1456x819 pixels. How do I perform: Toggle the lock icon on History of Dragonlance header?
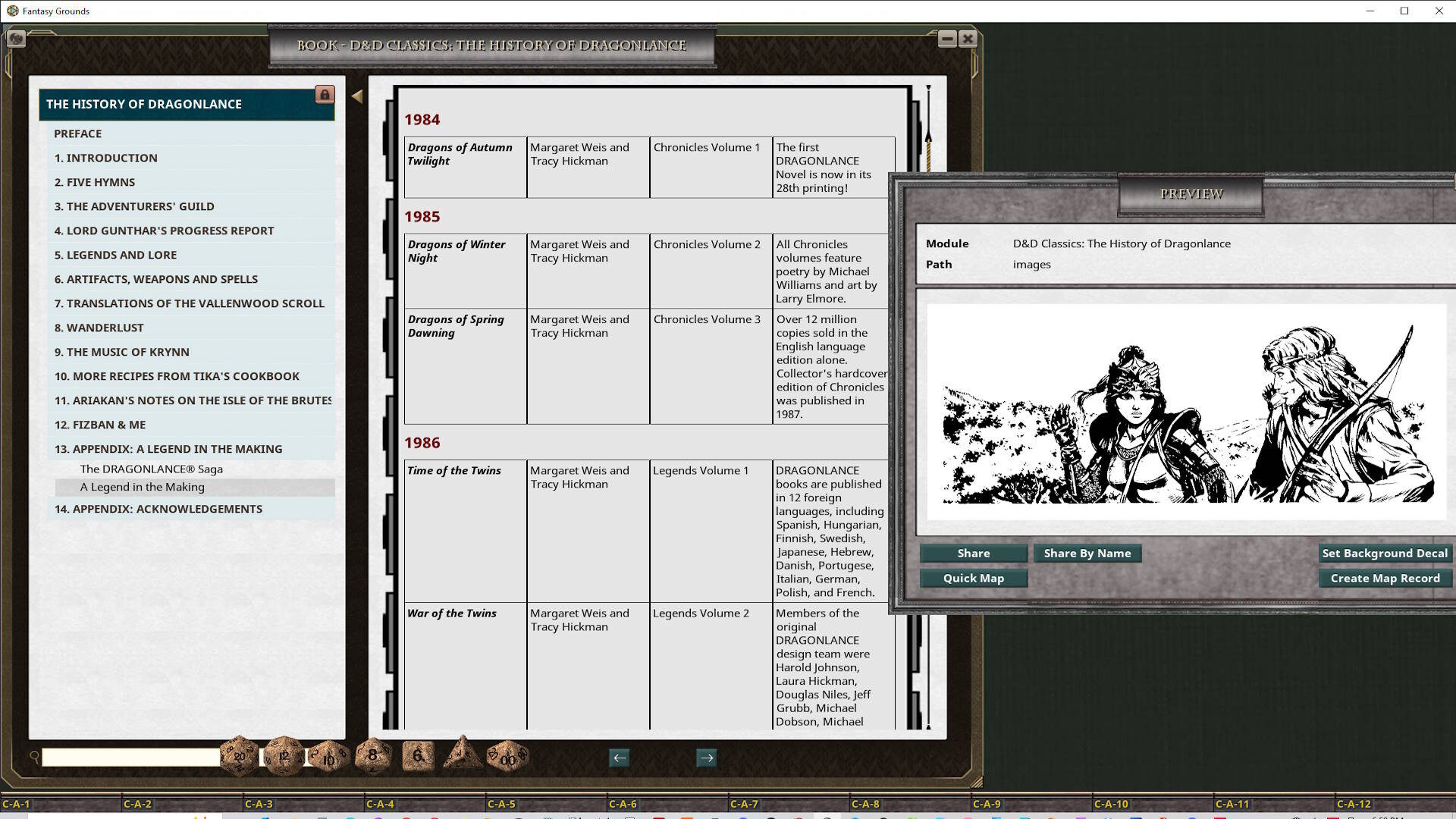pos(325,95)
